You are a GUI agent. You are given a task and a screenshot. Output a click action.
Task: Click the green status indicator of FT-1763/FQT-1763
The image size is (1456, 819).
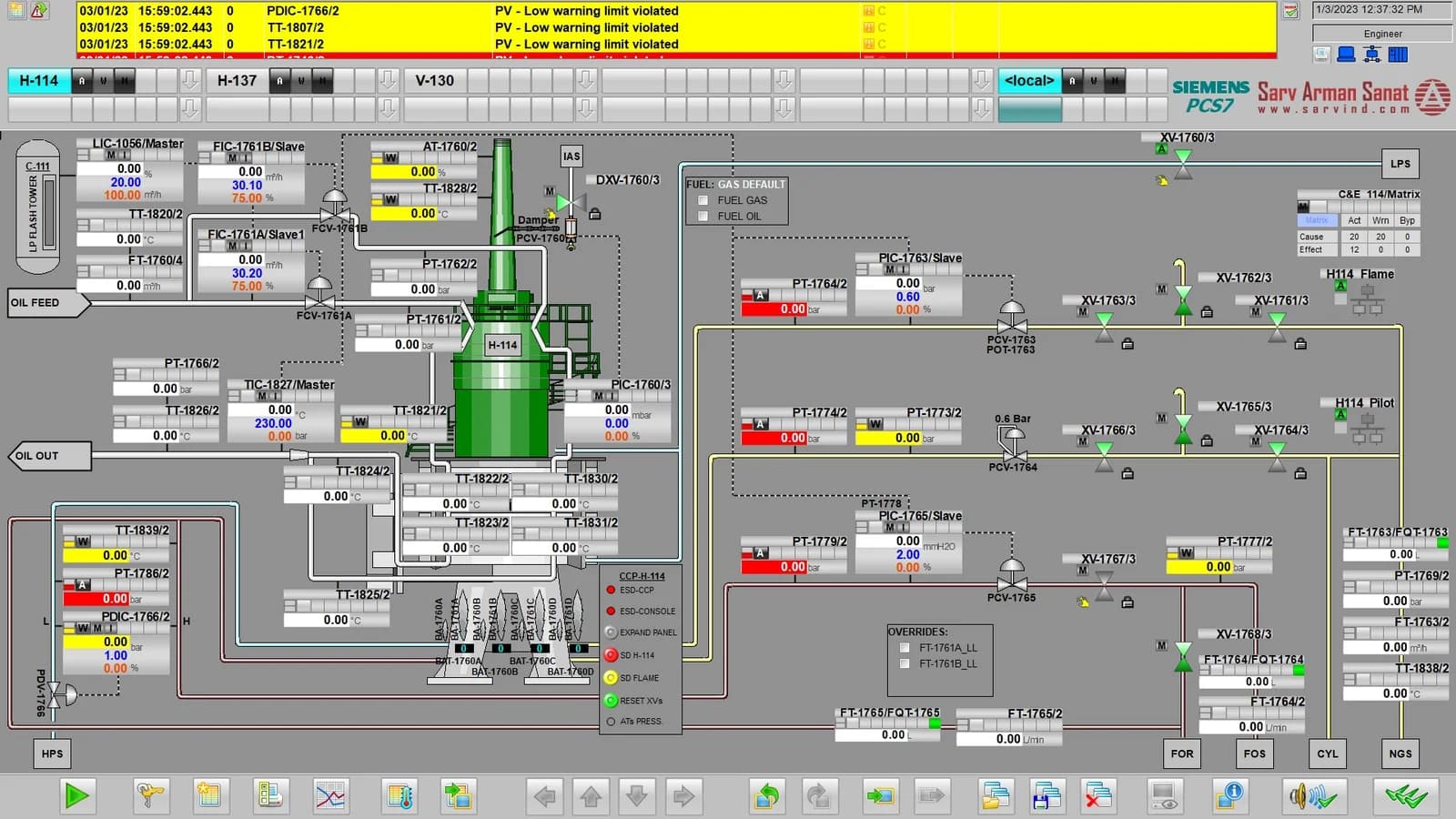click(x=1442, y=543)
